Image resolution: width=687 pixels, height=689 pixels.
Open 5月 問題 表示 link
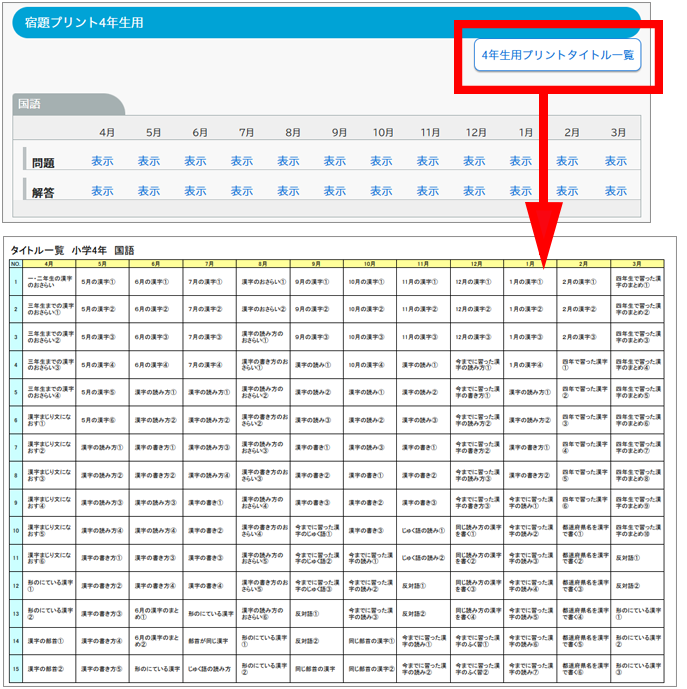pyautogui.click(x=149, y=161)
